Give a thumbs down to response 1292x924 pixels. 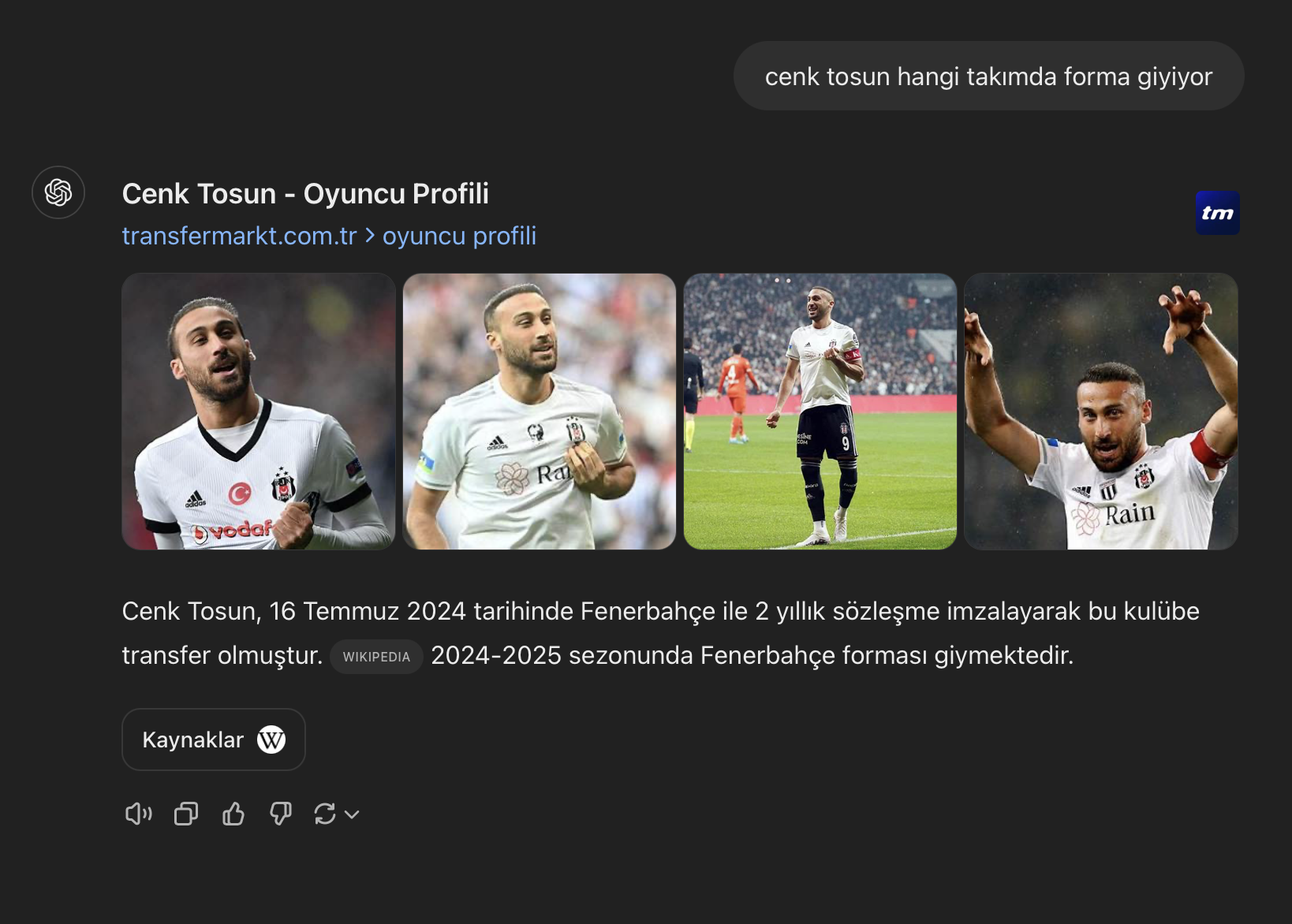(281, 814)
